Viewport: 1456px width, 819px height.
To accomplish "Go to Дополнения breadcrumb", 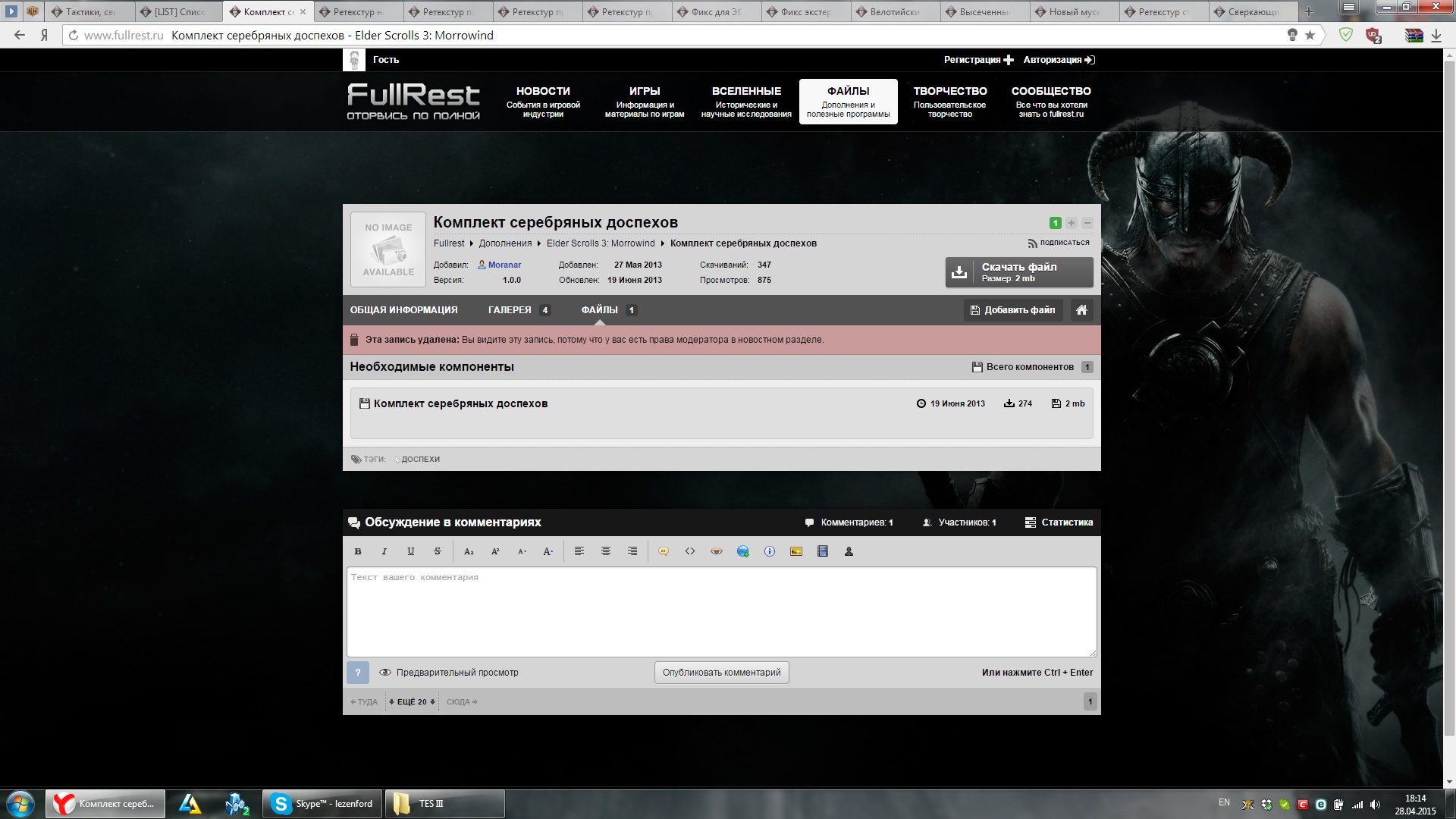I will pyautogui.click(x=505, y=243).
